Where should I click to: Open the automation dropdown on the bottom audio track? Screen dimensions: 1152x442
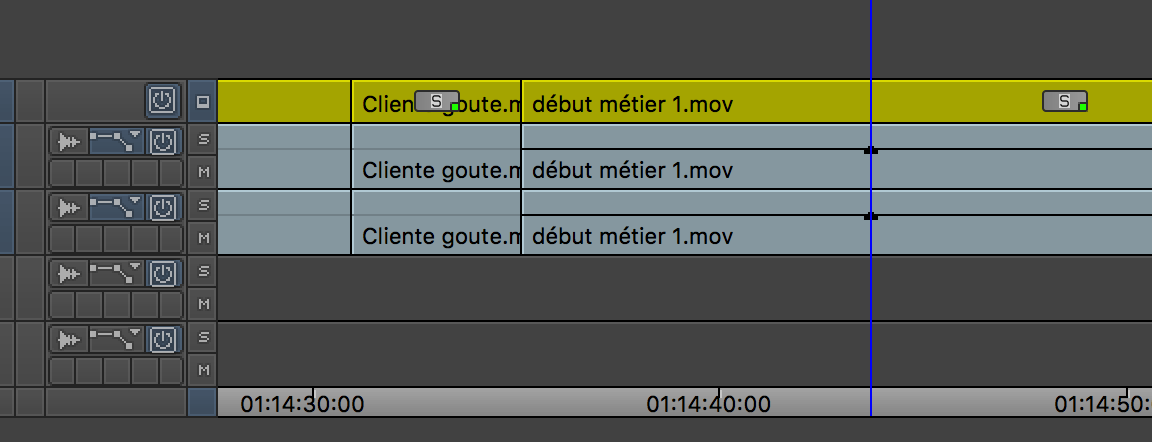tap(117, 339)
